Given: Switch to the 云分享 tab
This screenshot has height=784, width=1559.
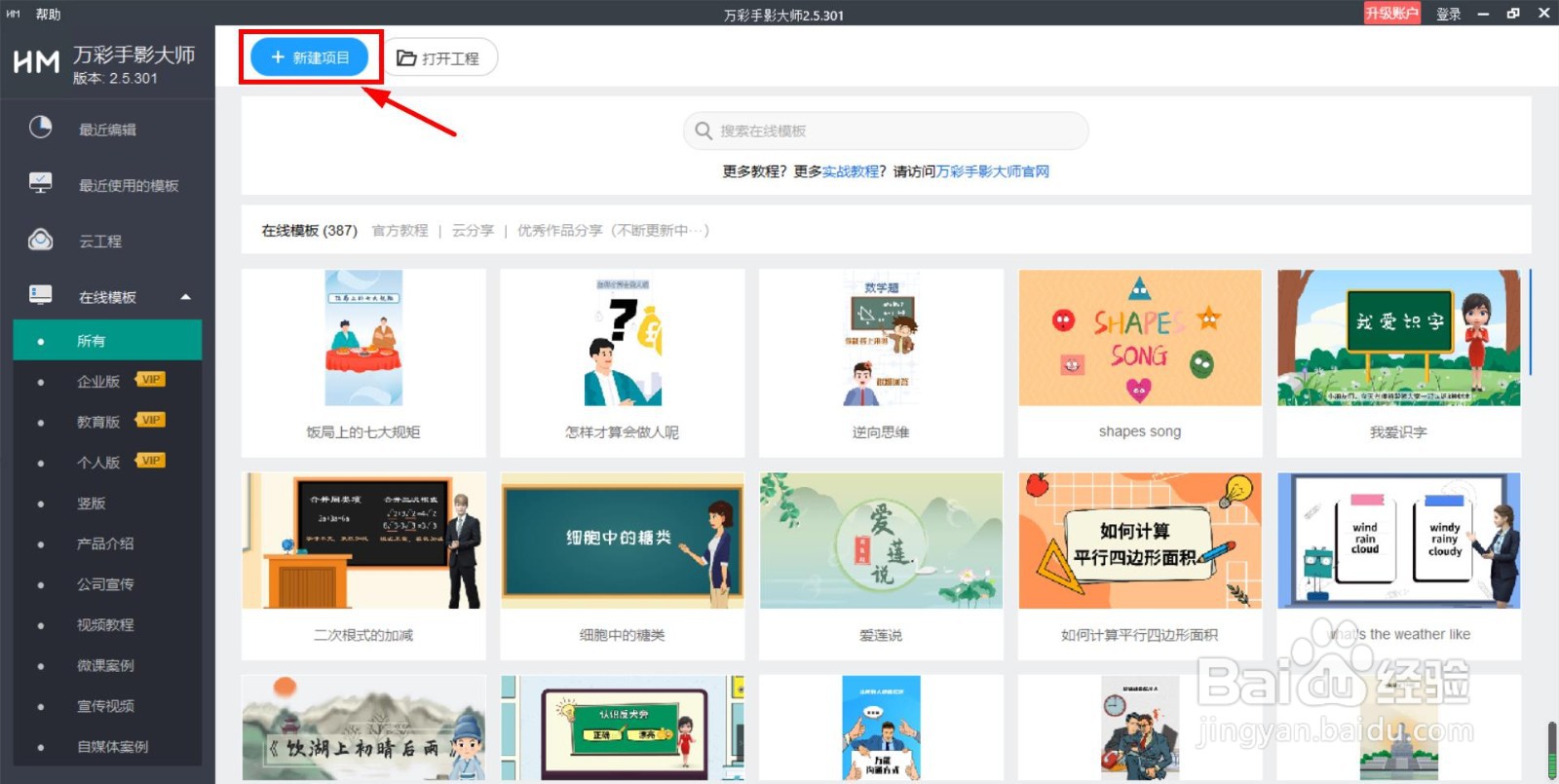Looking at the screenshot, I should tap(473, 231).
